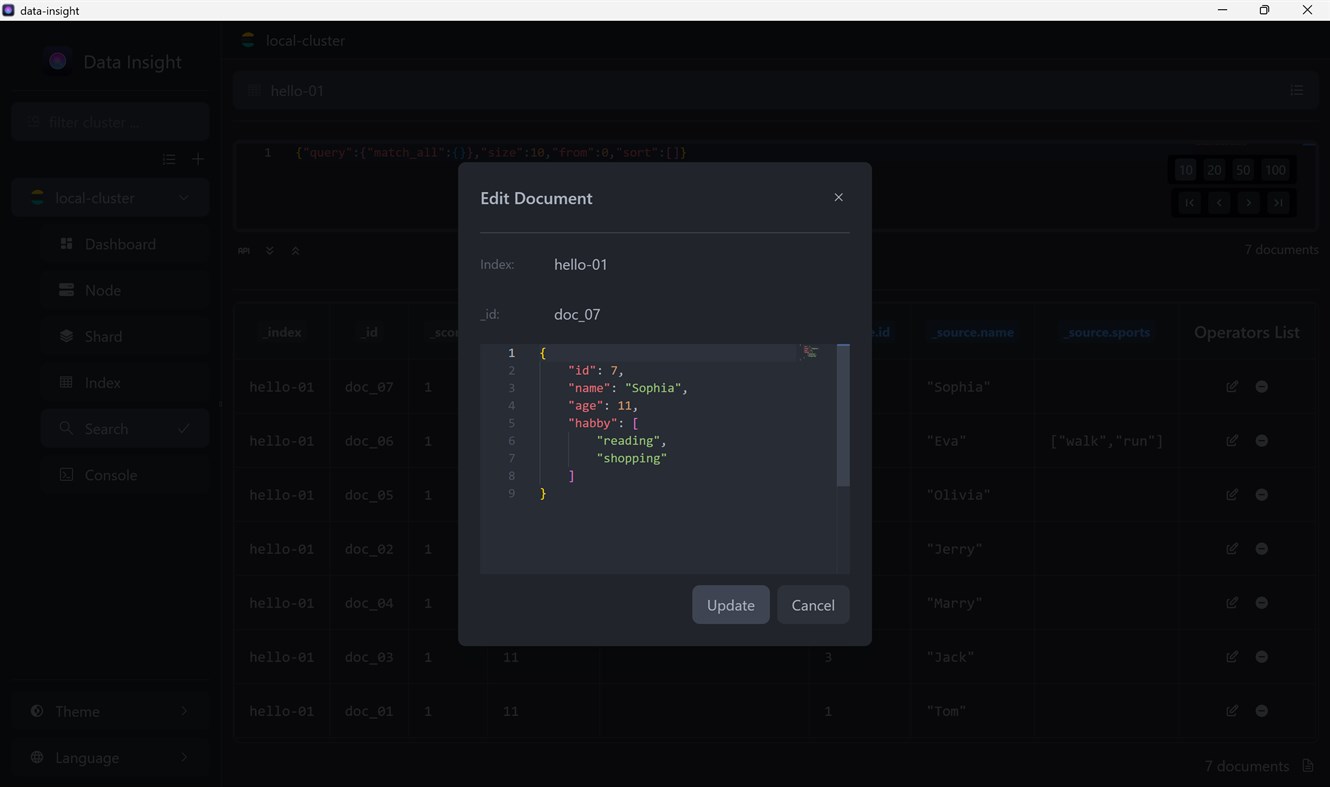Click the doc_07 _id value in dialog

577,314
